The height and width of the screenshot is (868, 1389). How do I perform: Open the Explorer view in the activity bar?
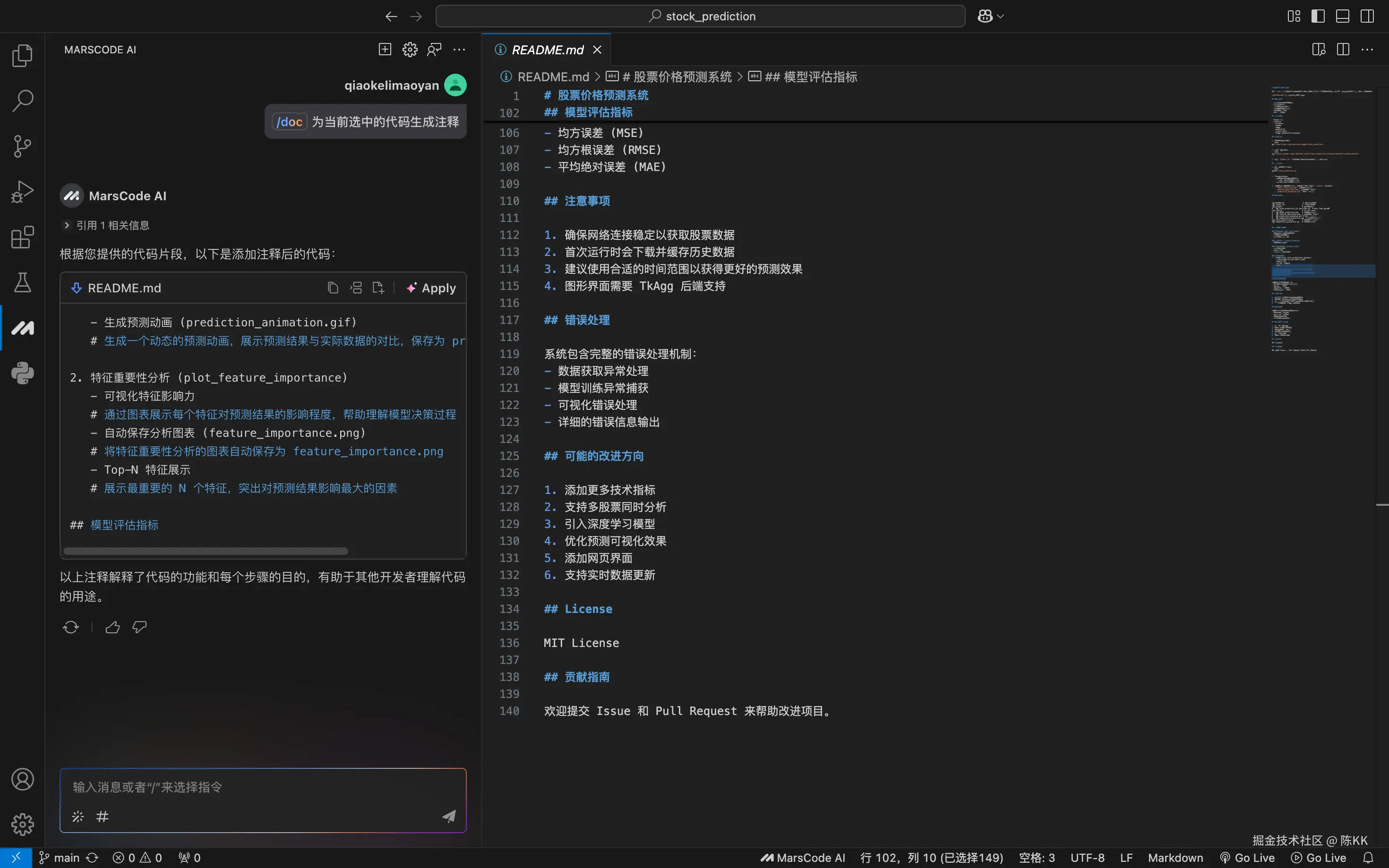point(22,55)
